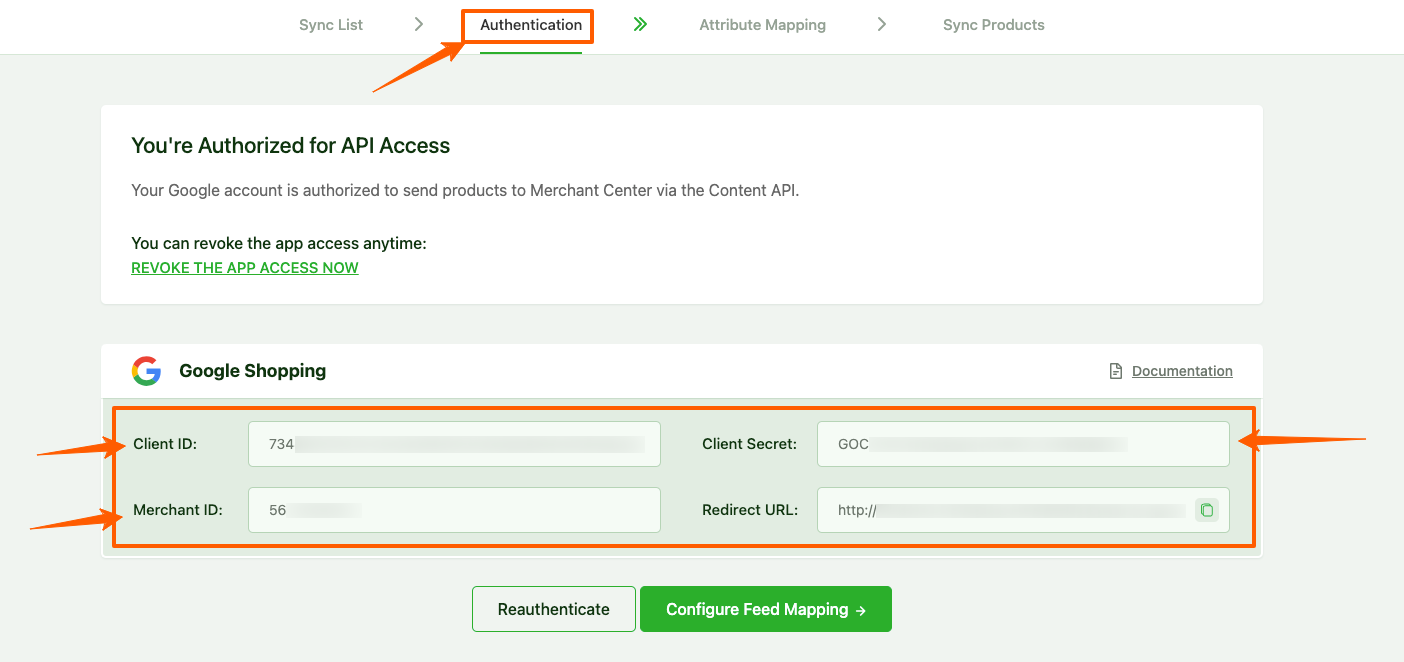The height and width of the screenshot is (662, 1404).
Task: Click Revoke the App Access Now link
Action: (x=245, y=268)
